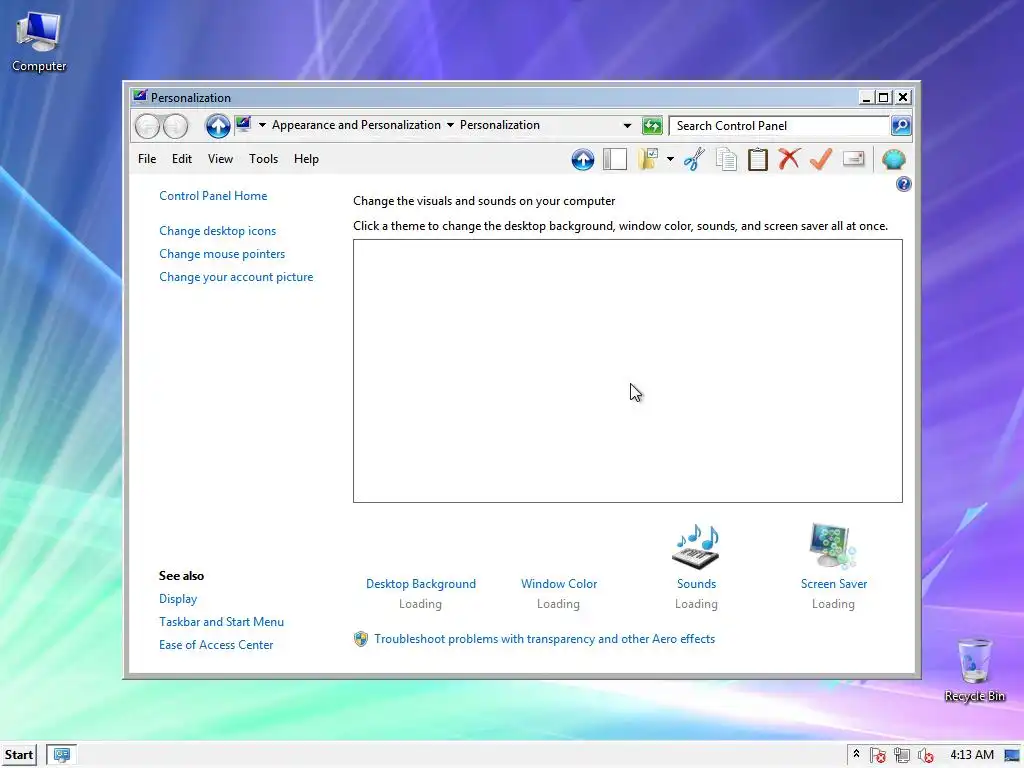
Task: Click the Back navigation arrow button
Action: point(148,125)
